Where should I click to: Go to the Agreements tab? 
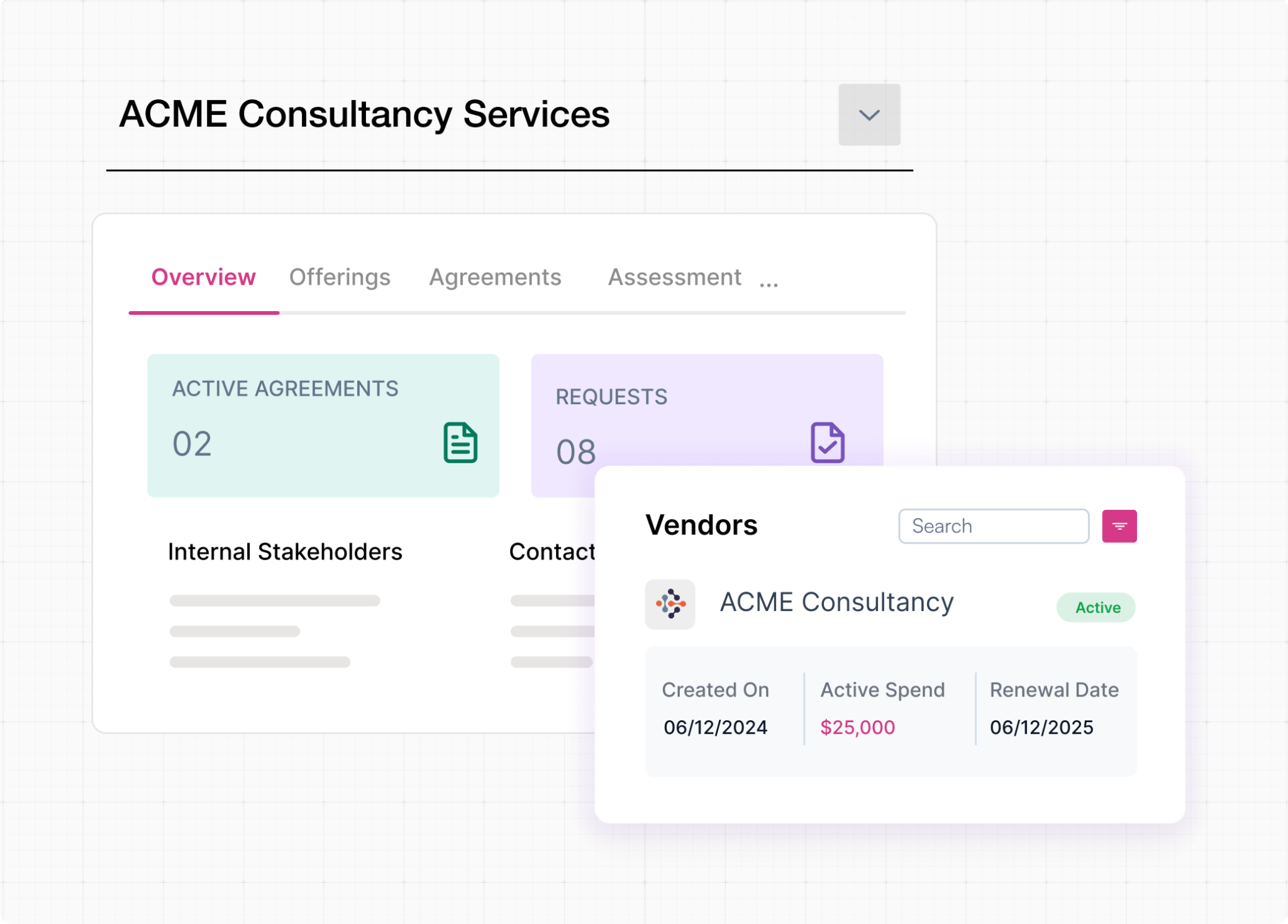(495, 277)
